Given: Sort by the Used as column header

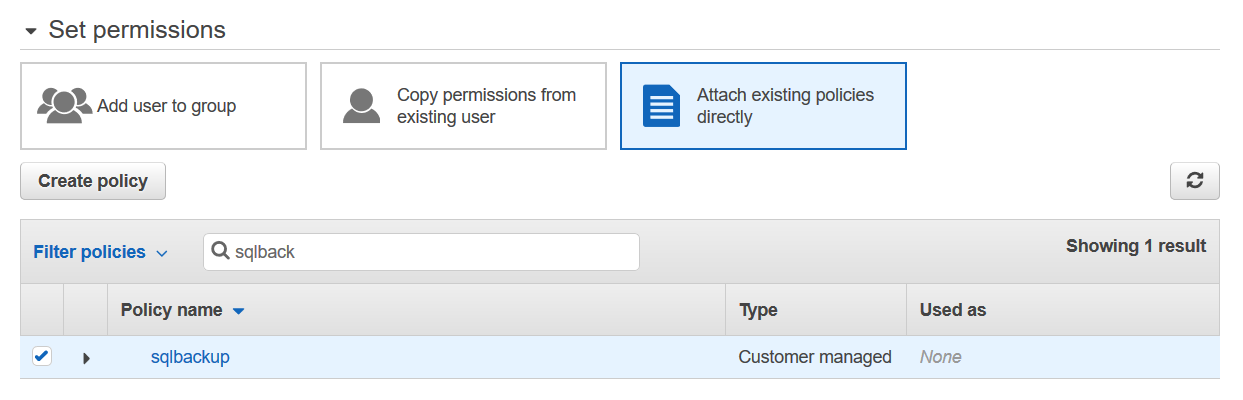Looking at the screenshot, I should (952, 310).
